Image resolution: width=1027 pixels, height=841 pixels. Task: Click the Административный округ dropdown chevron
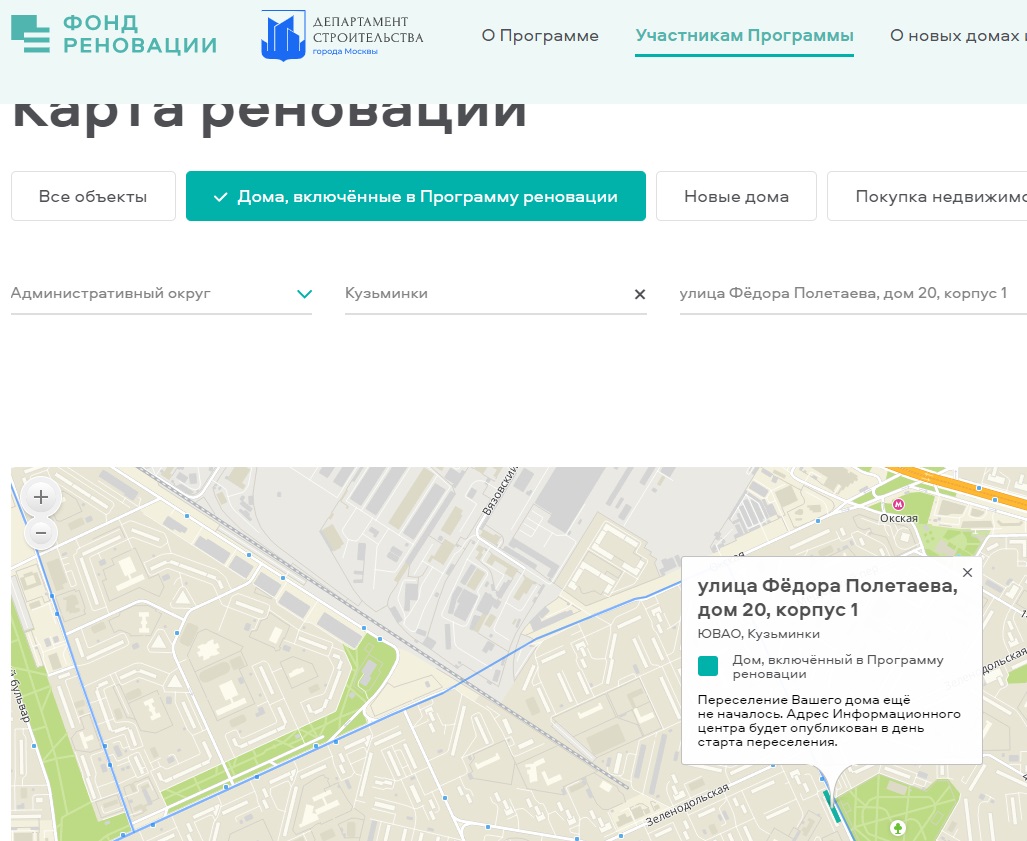[304, 294]
